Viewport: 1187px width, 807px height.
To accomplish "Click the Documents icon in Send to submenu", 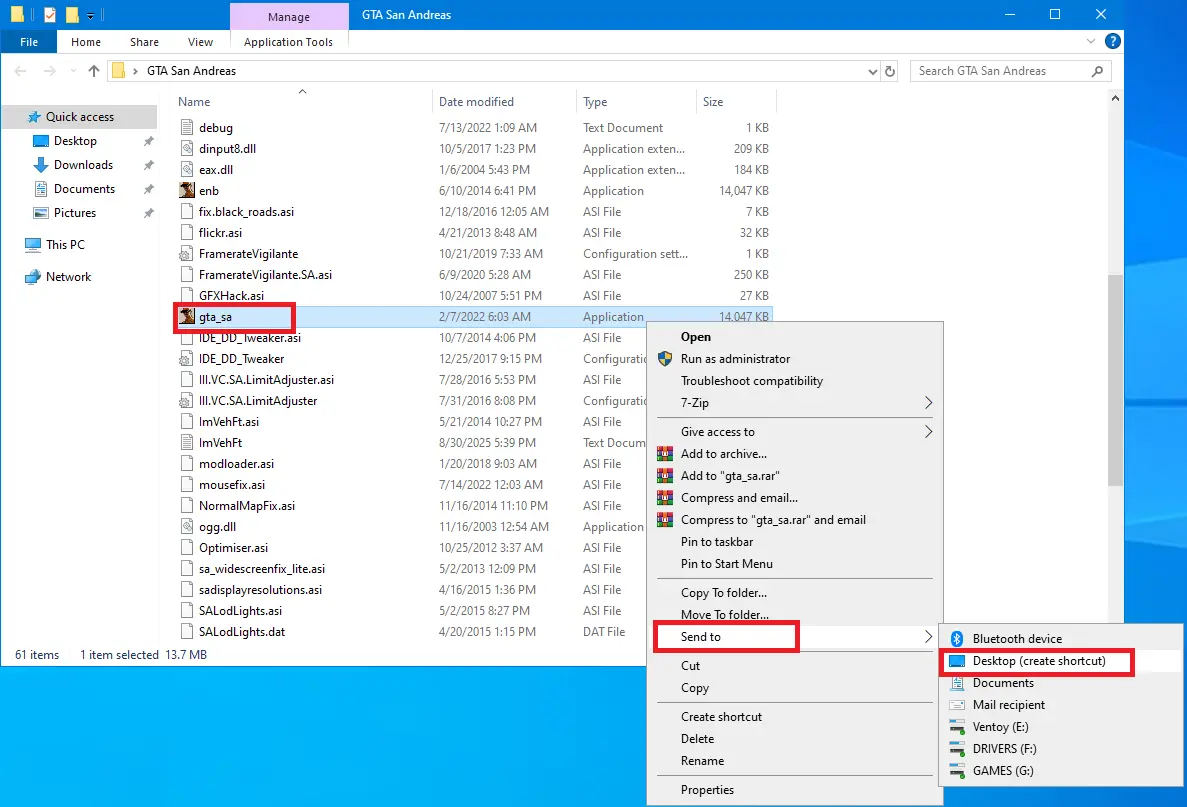I will pos(957,683).
